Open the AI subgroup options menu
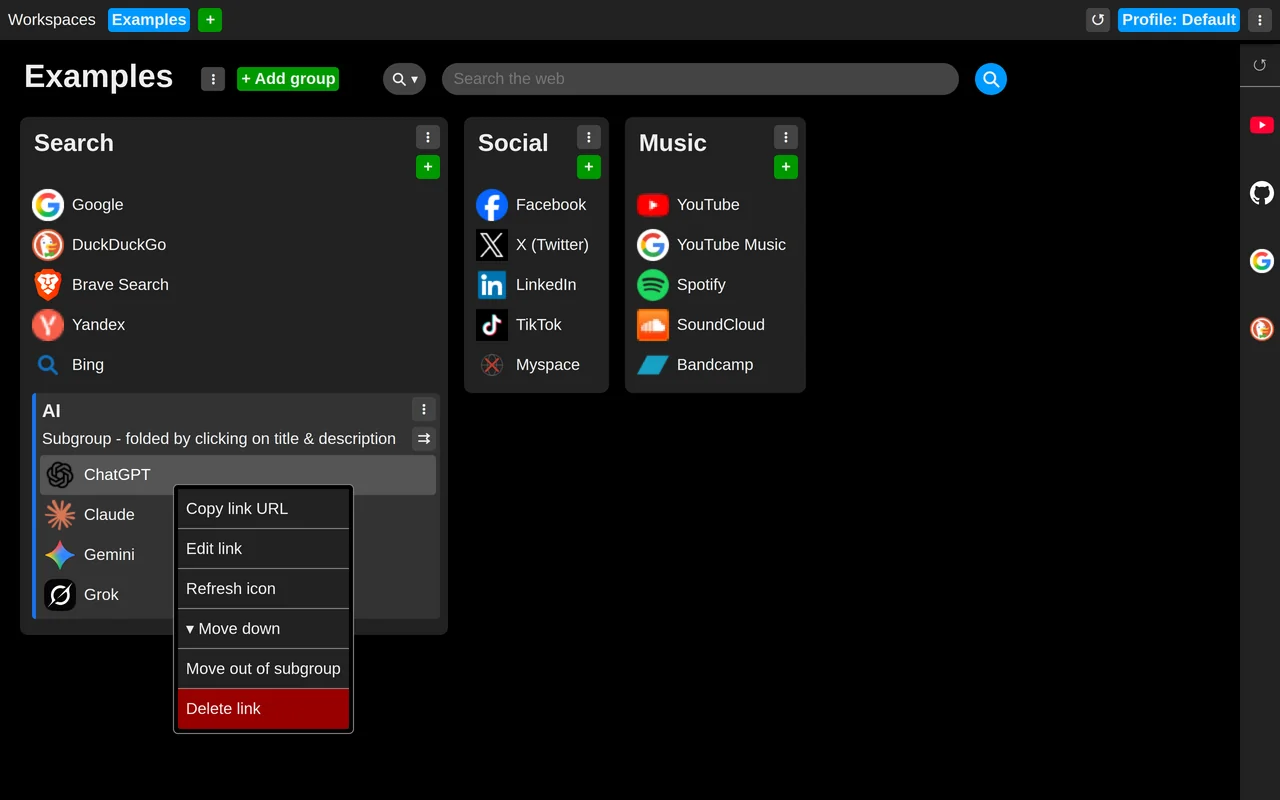1280x800 pixels. click(x=424, y=409)
